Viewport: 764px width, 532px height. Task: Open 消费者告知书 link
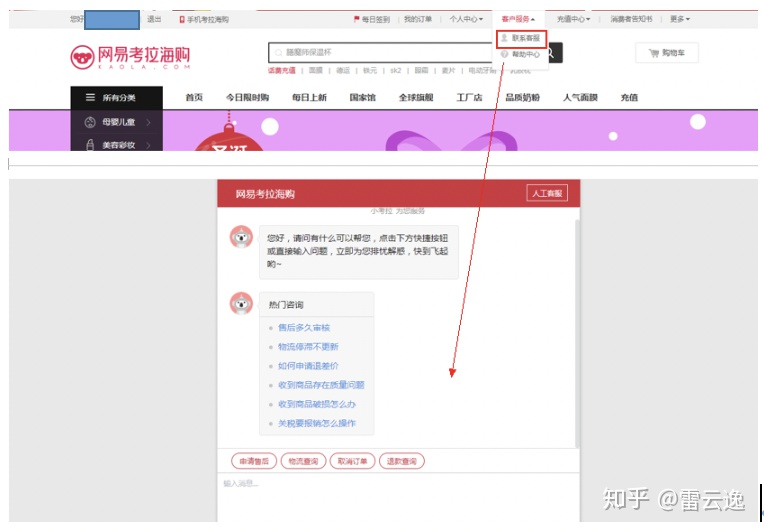pos(631,19)
